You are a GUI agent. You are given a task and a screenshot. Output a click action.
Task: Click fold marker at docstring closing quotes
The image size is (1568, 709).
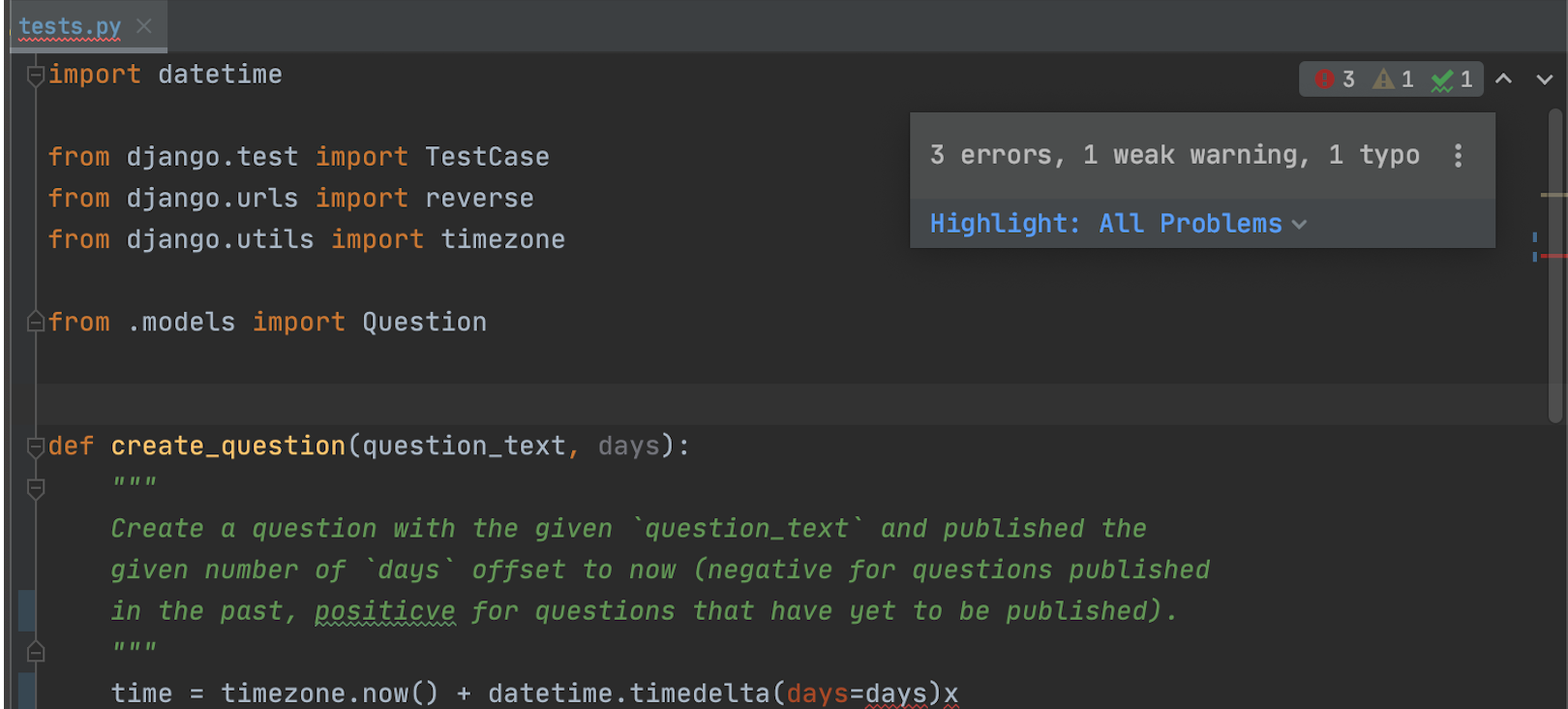point(36,653)
